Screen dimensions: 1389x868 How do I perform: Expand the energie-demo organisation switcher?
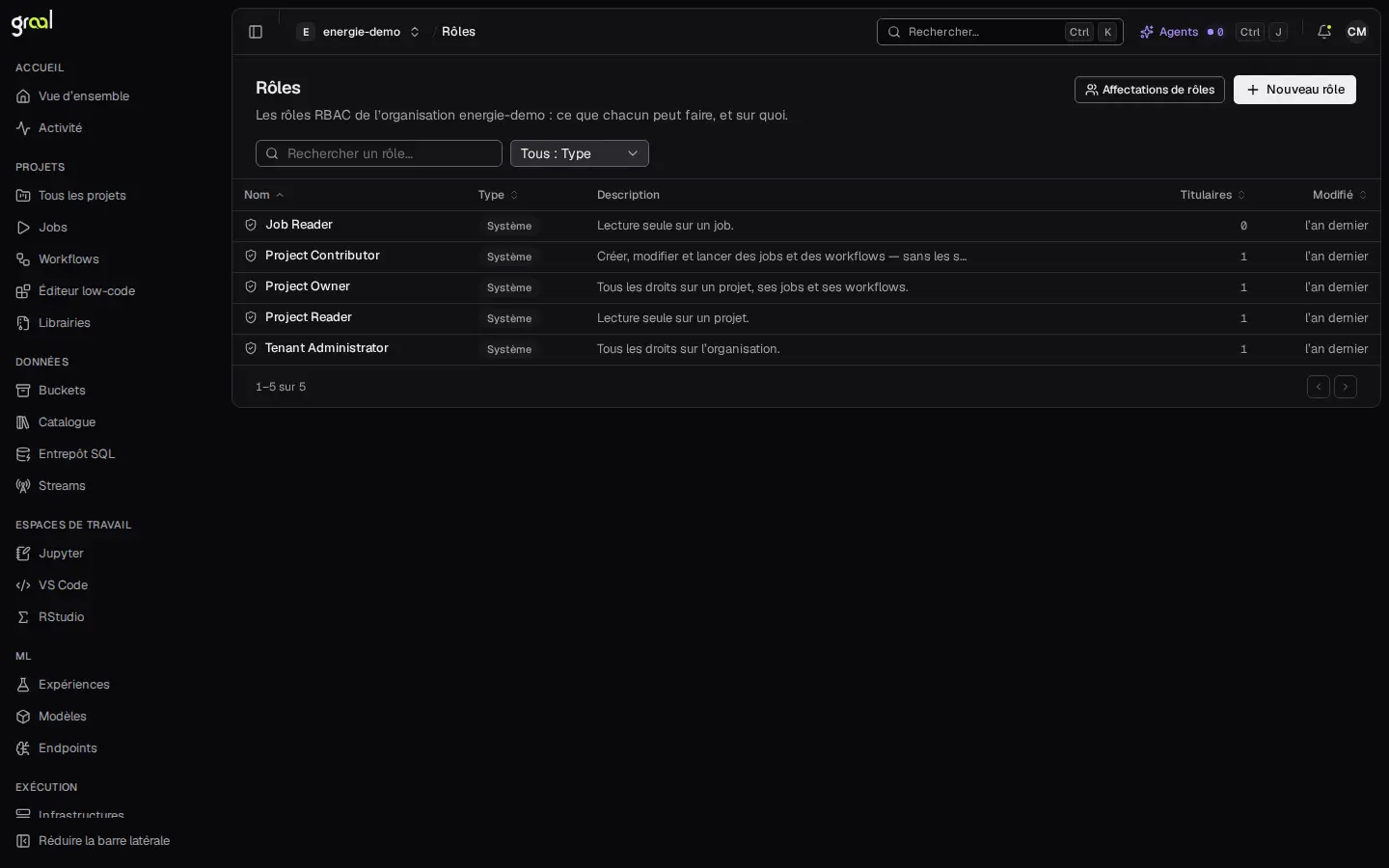(359, 32)
